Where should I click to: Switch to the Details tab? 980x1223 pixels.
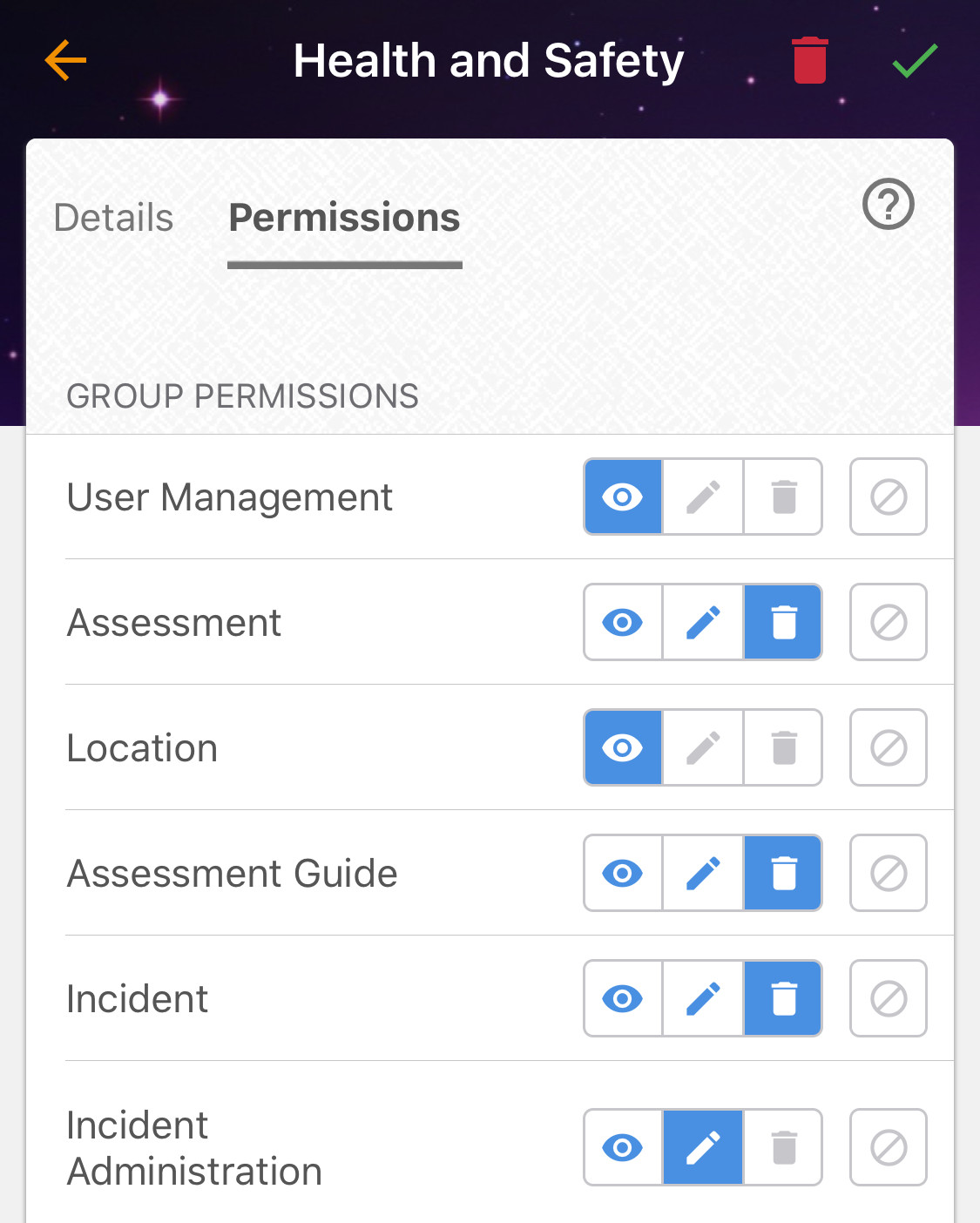pos(113,218)
